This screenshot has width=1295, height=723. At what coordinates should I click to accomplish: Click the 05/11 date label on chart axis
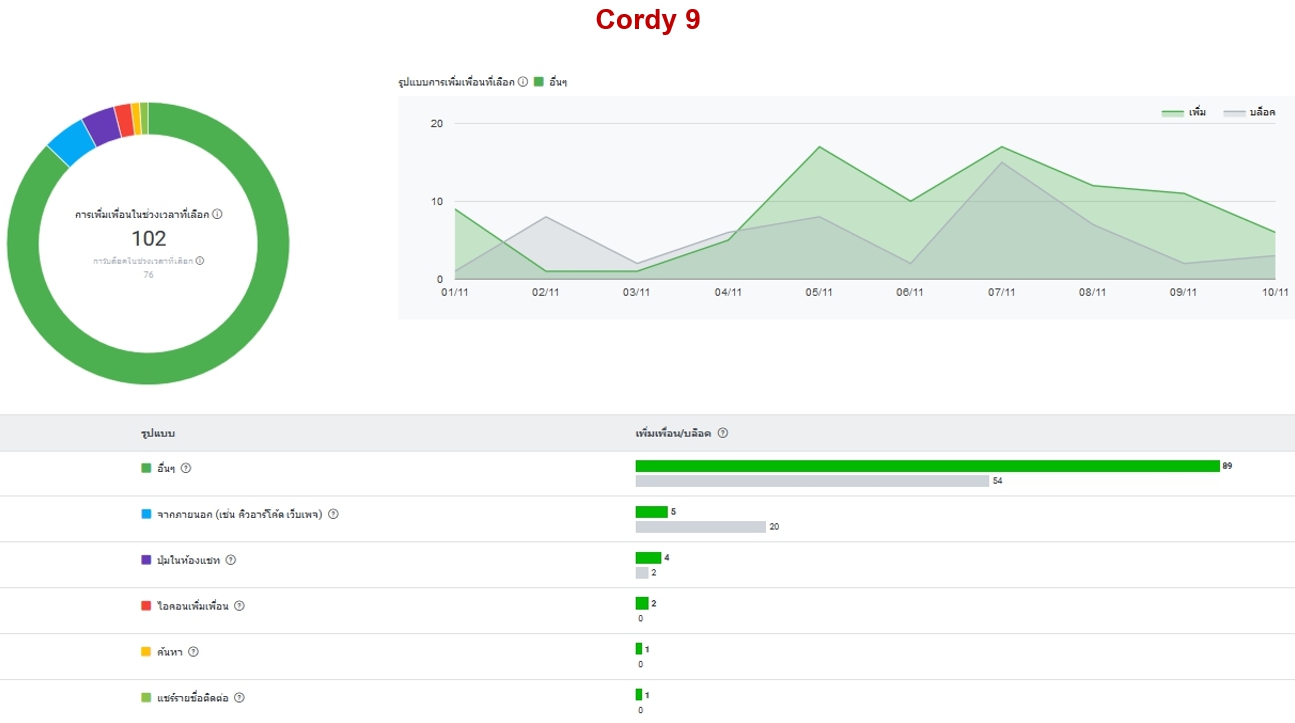pos(819,292)
